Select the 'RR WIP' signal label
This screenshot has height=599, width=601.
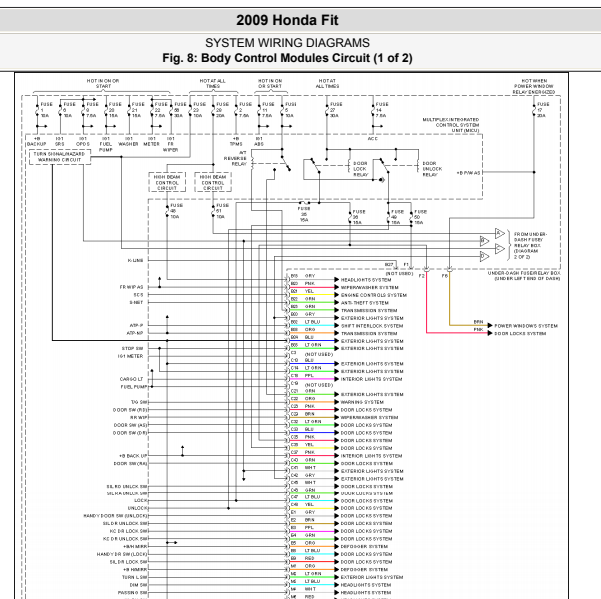[139, 417]
